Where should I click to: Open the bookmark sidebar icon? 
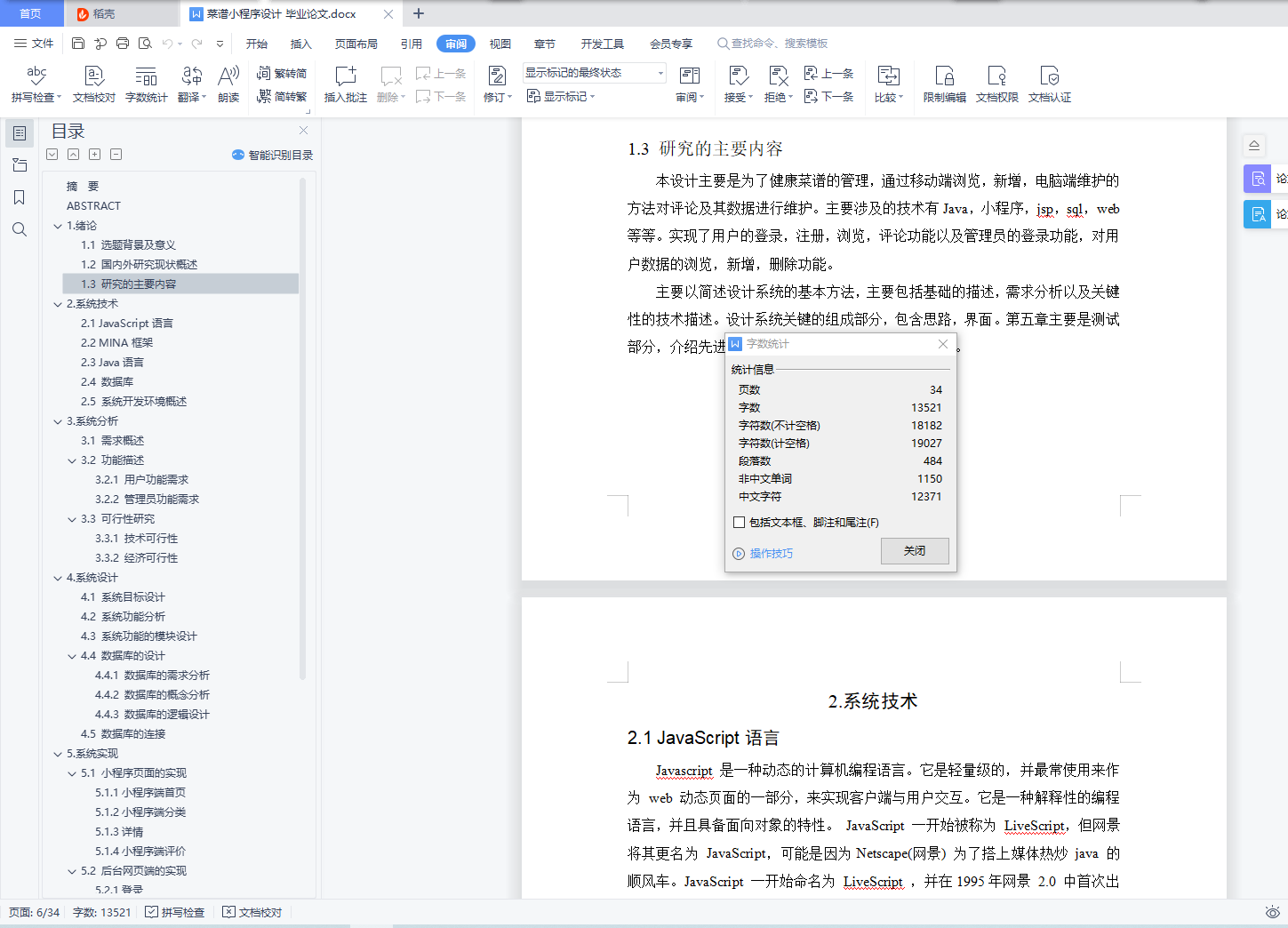20,197
